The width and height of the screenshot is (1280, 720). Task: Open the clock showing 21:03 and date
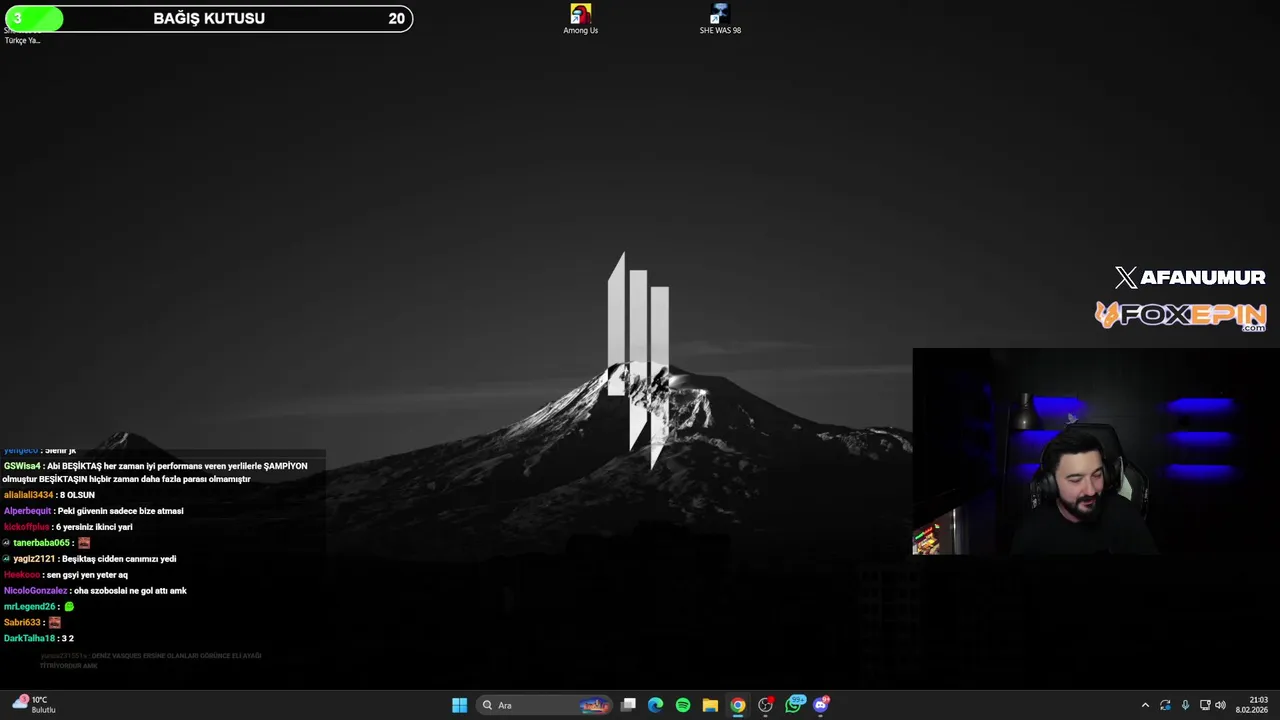coord(1252,705)
